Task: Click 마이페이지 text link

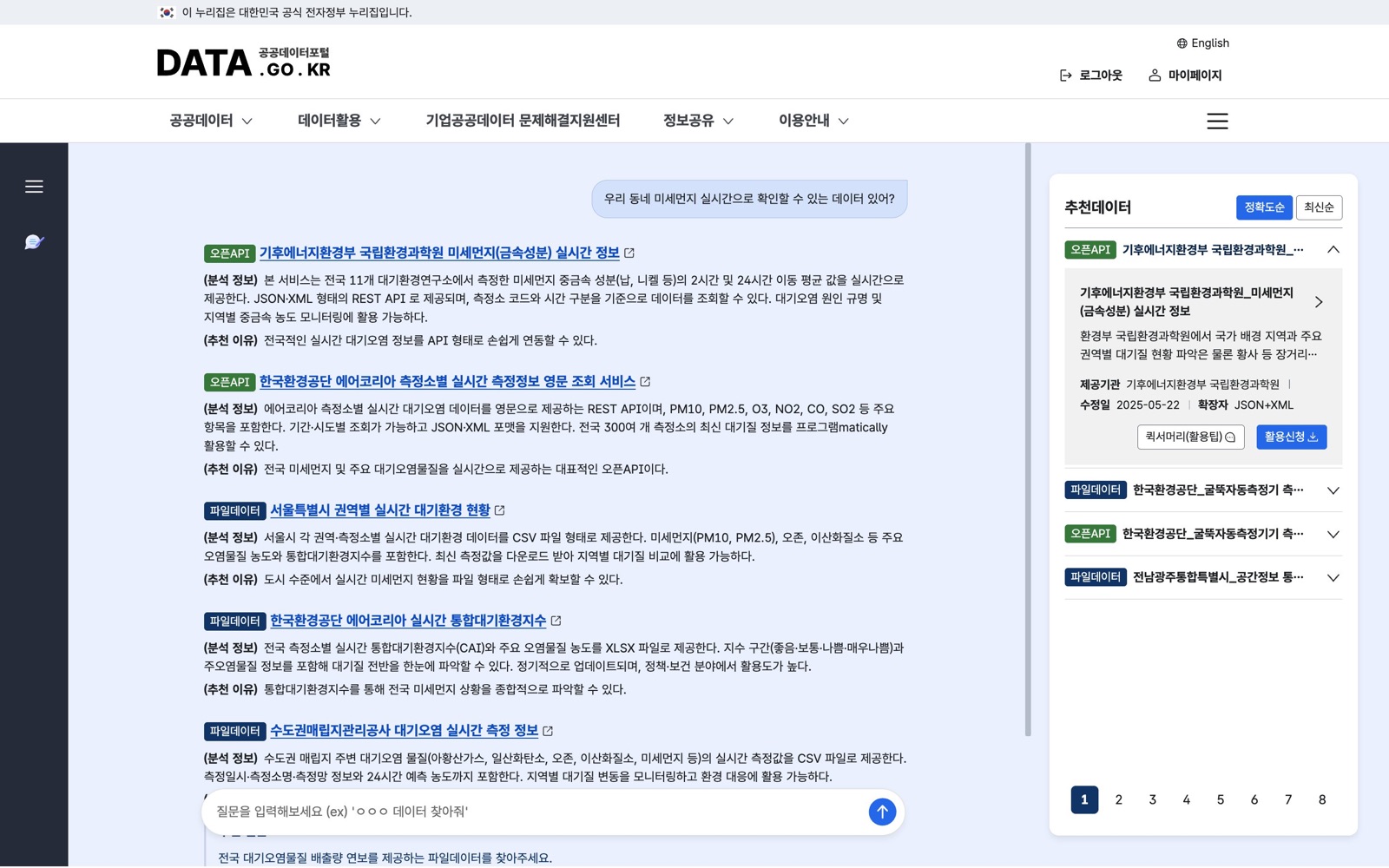Action: 1195,76
